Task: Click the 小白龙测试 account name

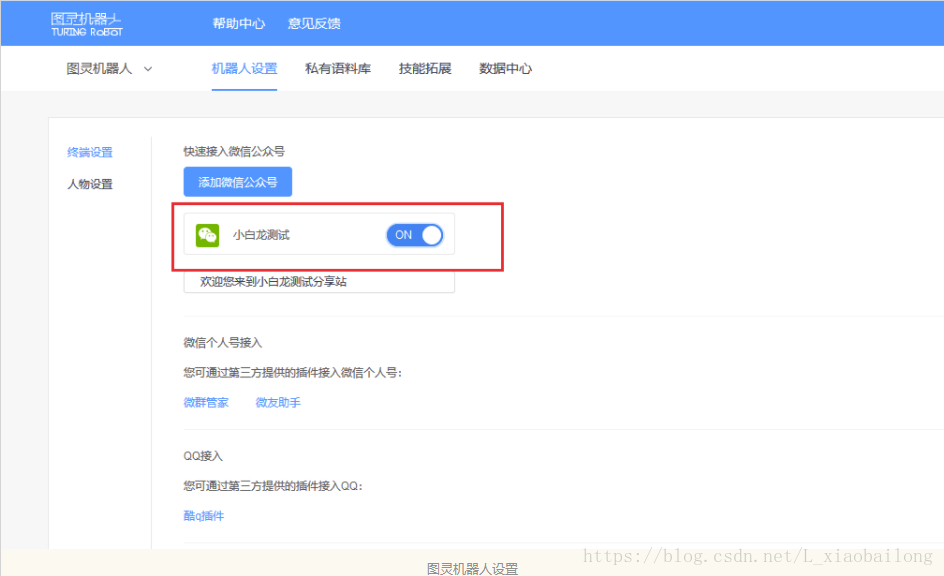Action: [261, 235]
